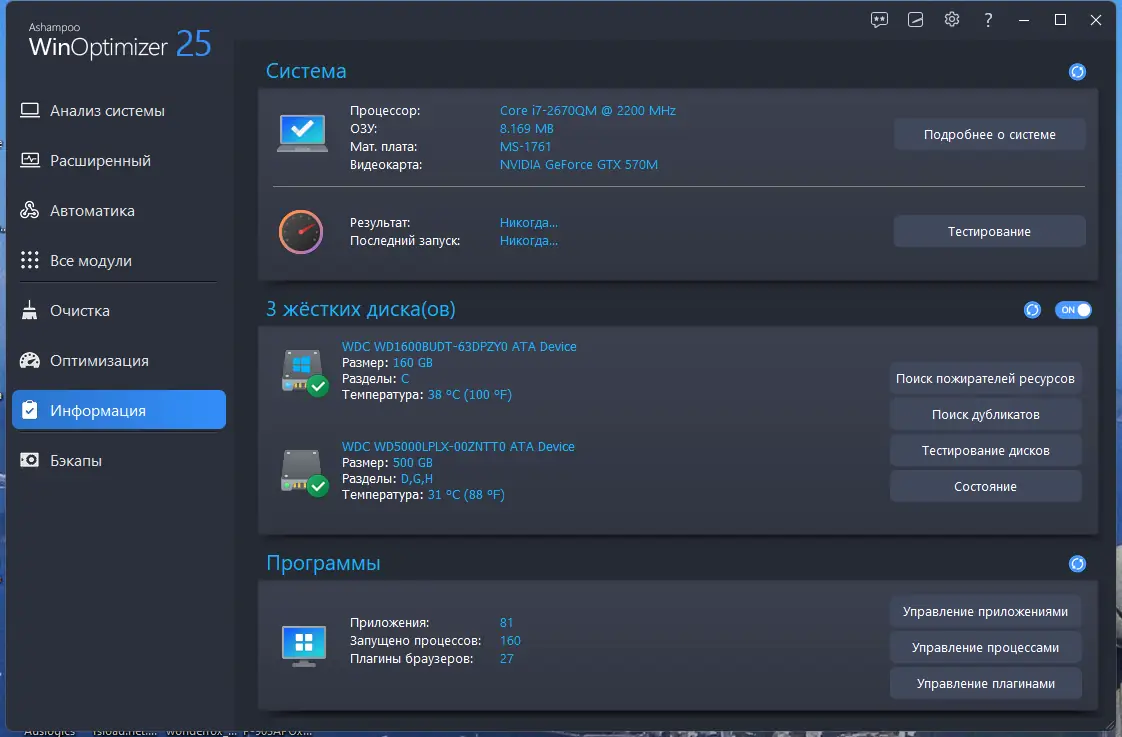Click the MS-1761 motherboard value
Screen dimensions: 1122x737
(525, 147)
